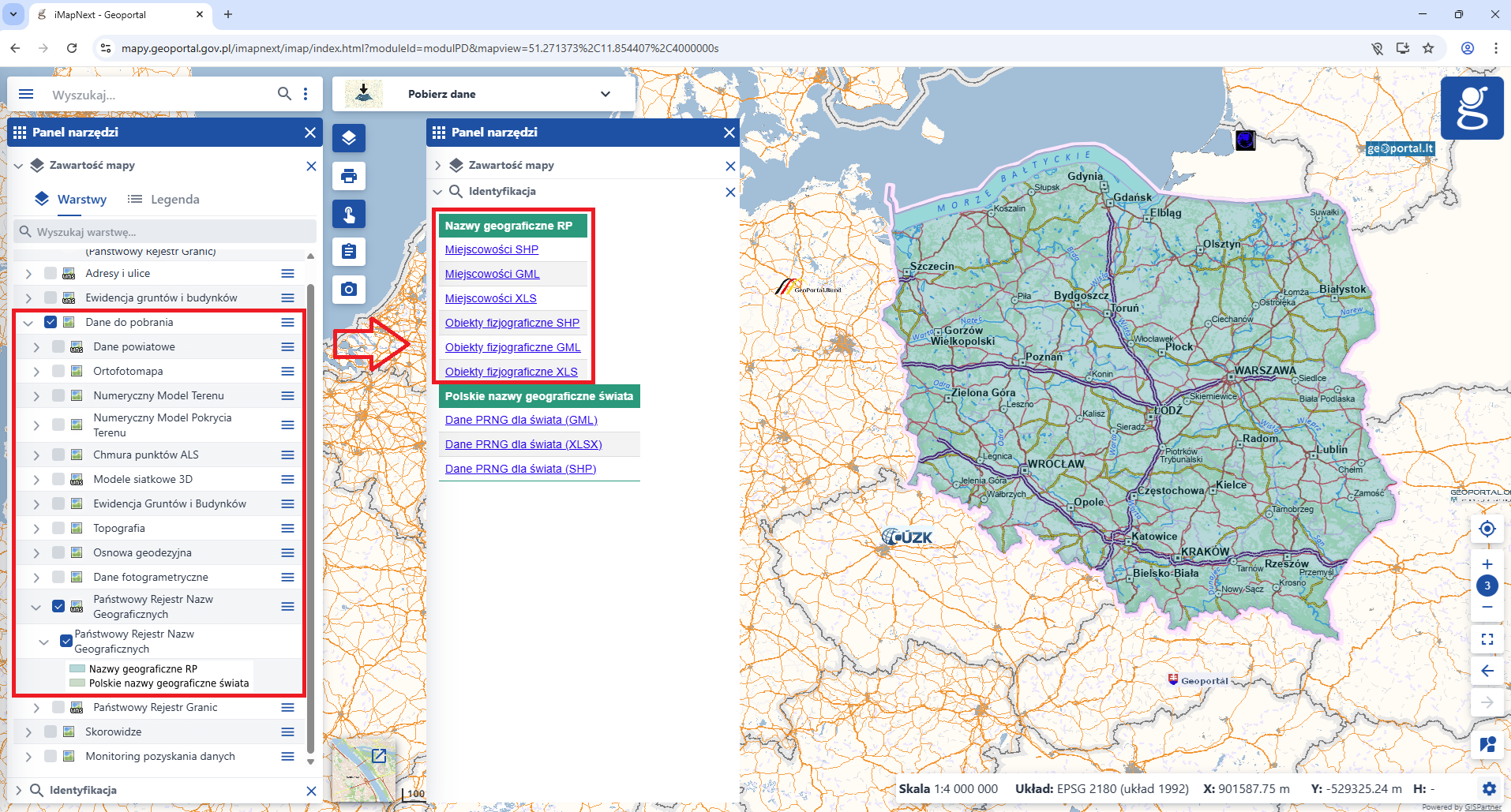Open the browser three-dot menu
The image size is (1511, 812).
click(x=1496, y=48)
